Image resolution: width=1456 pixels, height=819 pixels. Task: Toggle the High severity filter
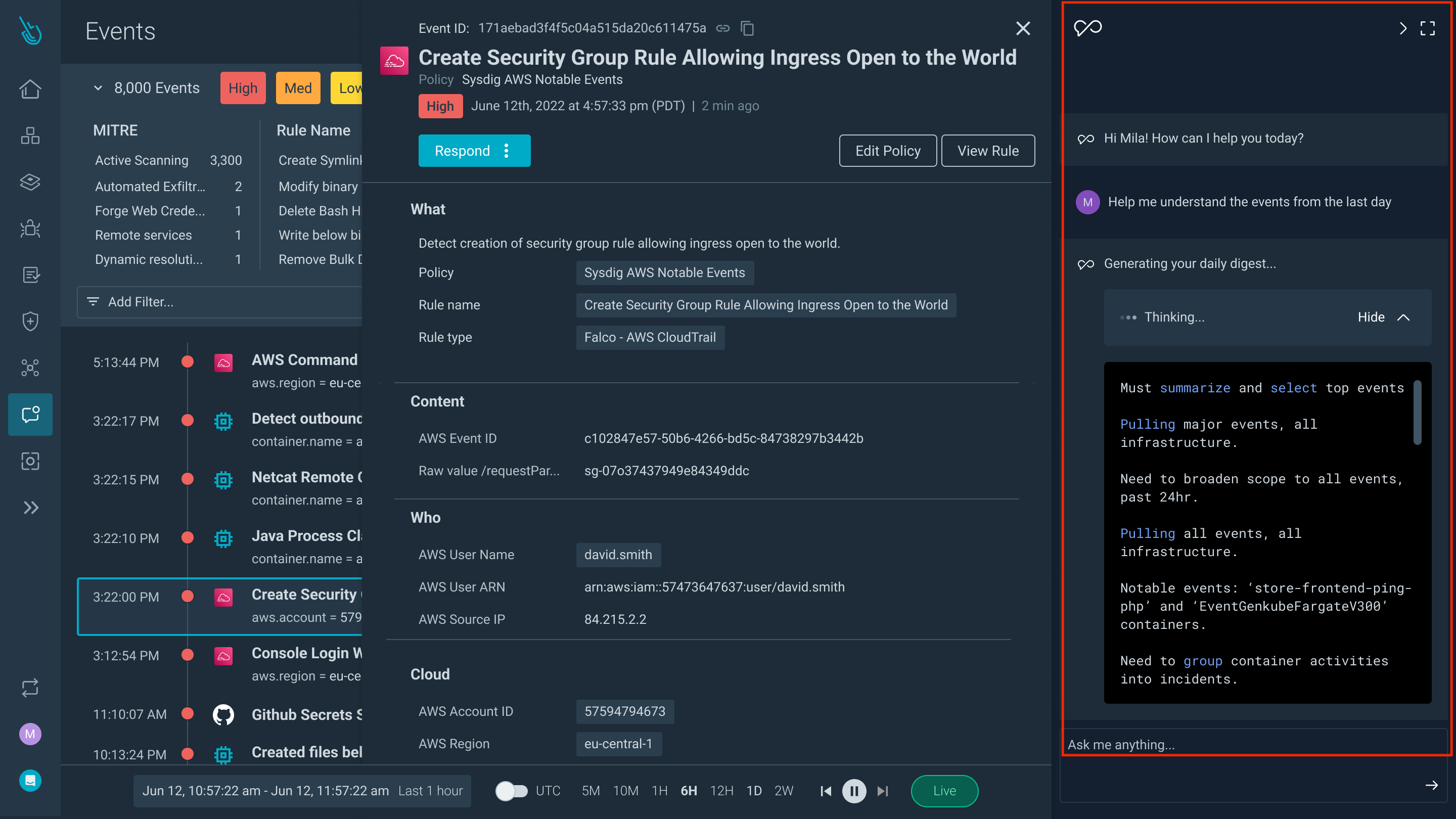point(243,88)
